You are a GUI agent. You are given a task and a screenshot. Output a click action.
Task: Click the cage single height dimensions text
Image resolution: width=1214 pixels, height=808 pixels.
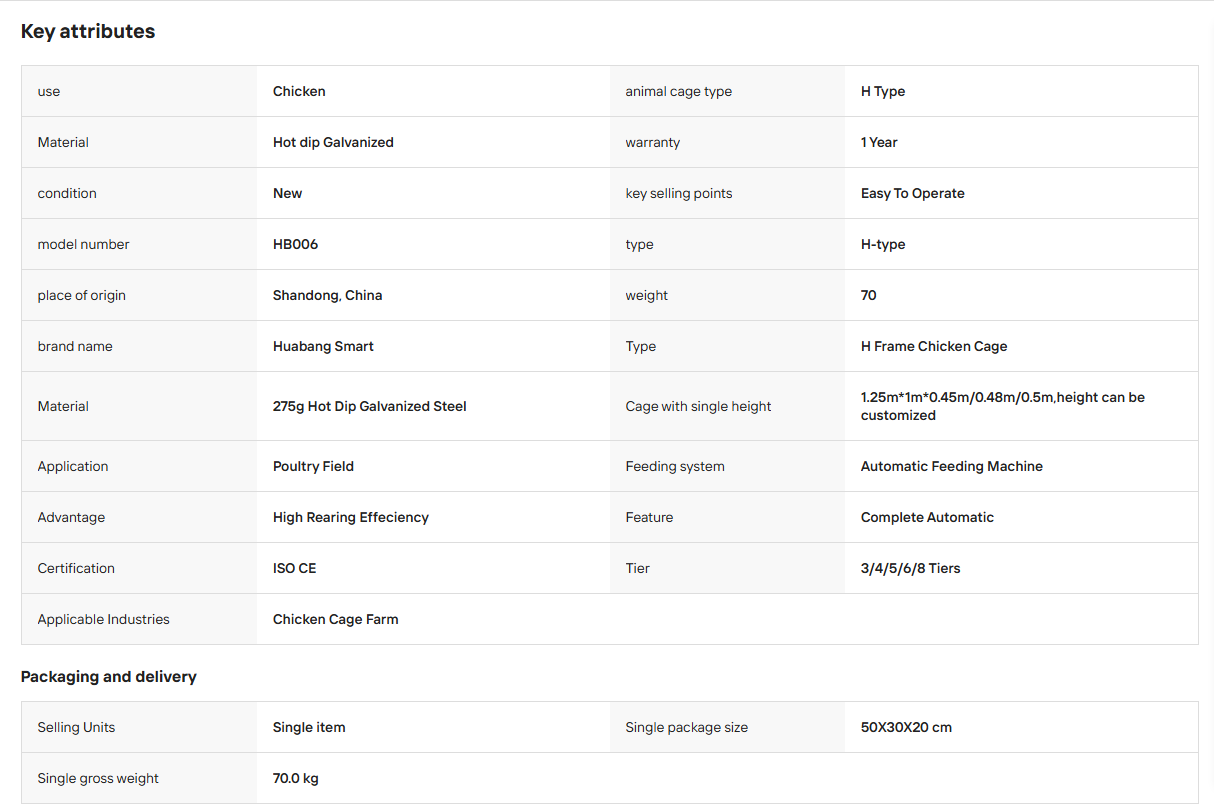tap(1003, 406)
